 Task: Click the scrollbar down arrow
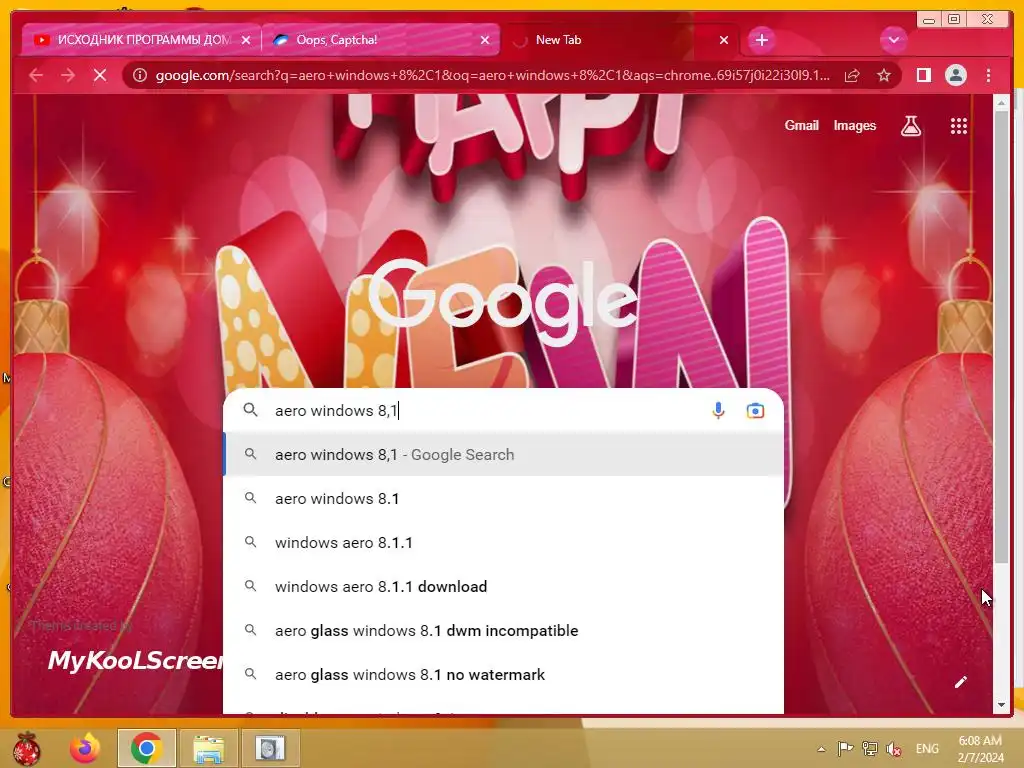tap(1001, 705)
